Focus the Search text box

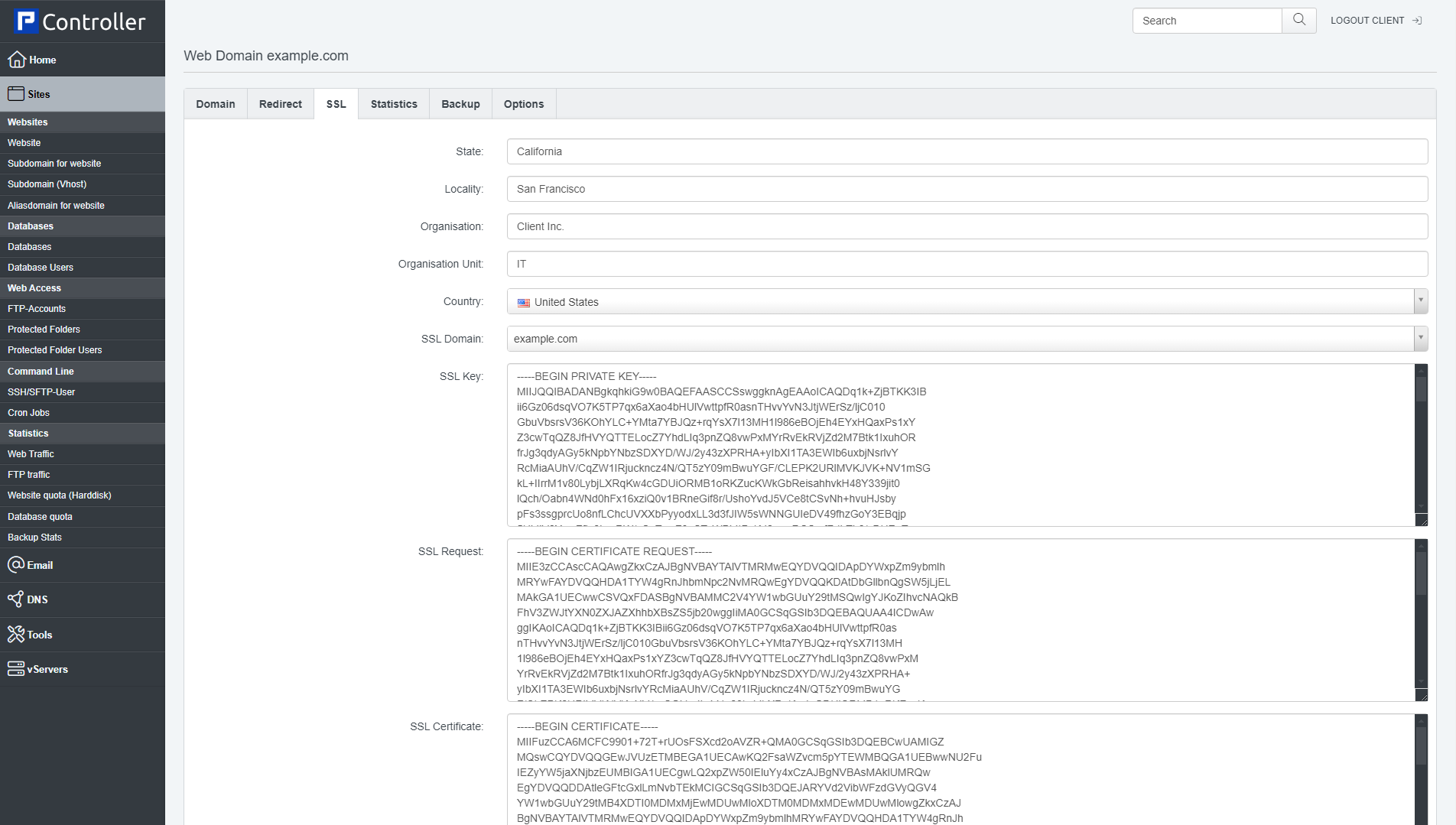1207,21
